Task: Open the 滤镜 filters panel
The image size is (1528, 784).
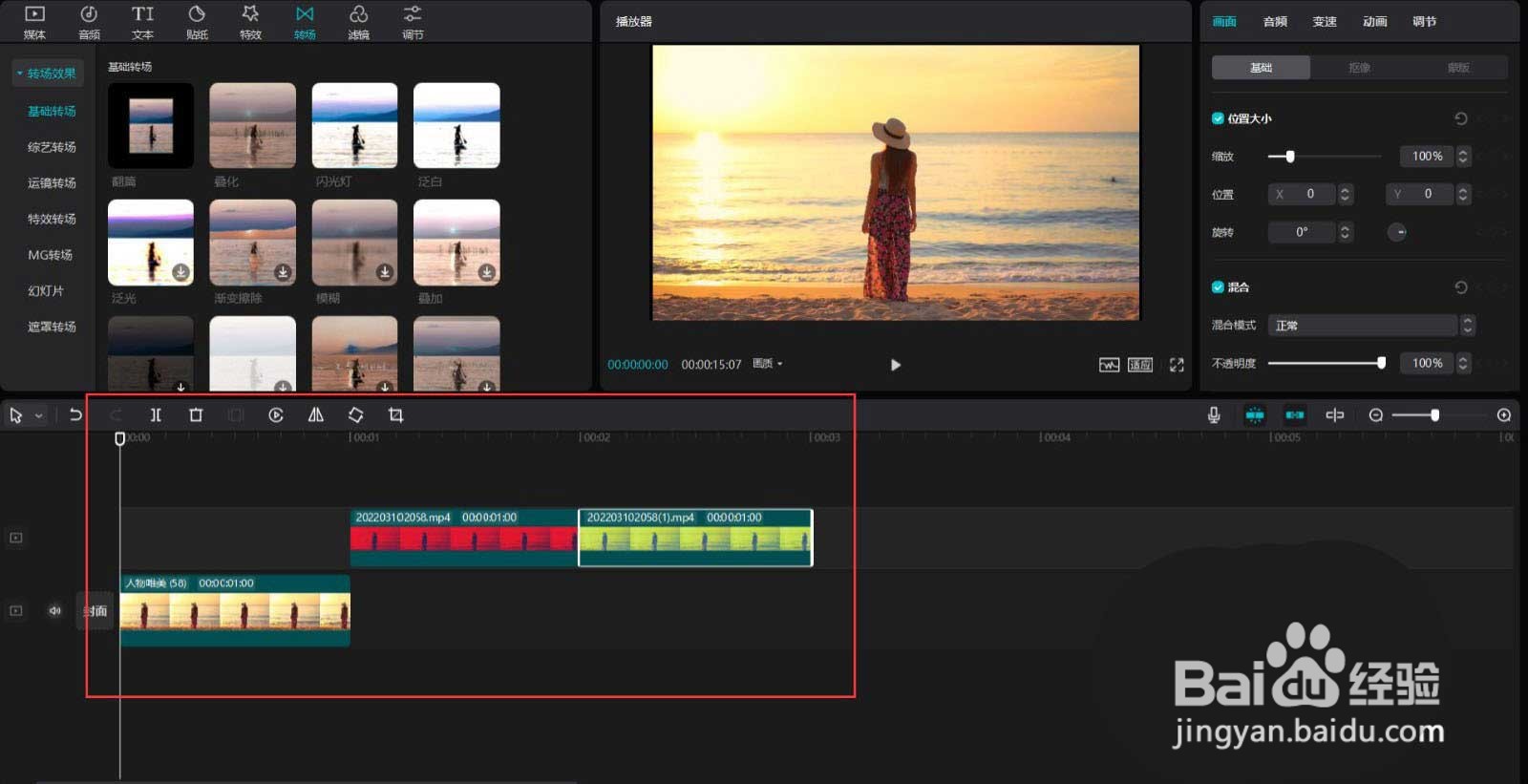Action: pyautogui.click(x=358, y=21)
